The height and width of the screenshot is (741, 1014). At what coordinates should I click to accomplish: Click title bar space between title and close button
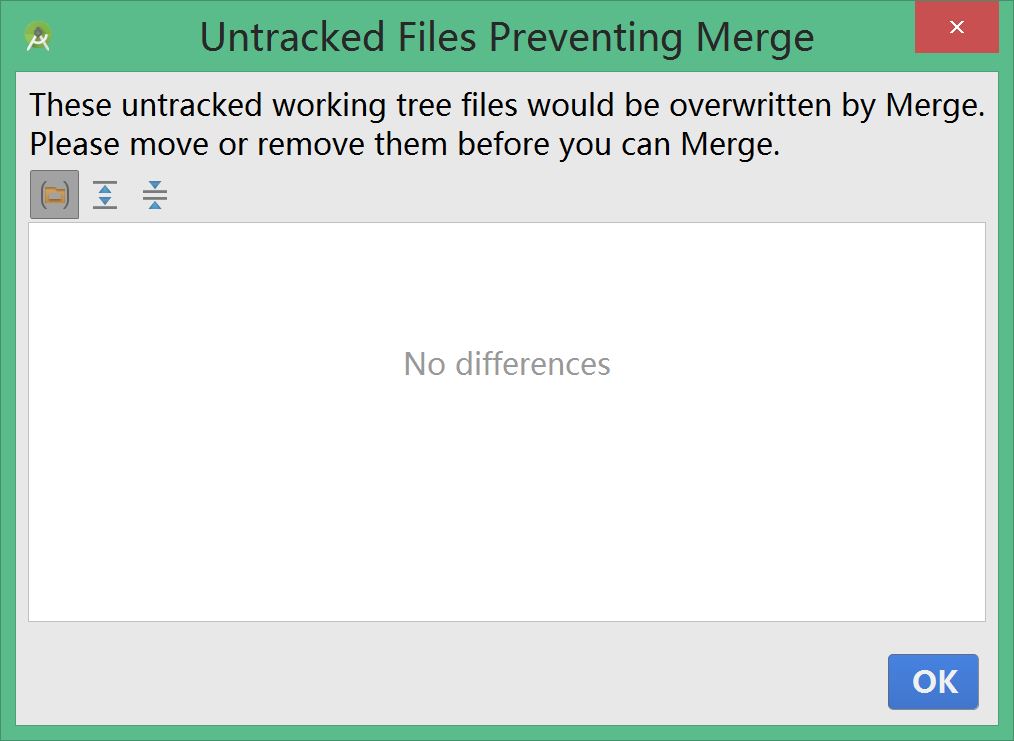(865, 37)
